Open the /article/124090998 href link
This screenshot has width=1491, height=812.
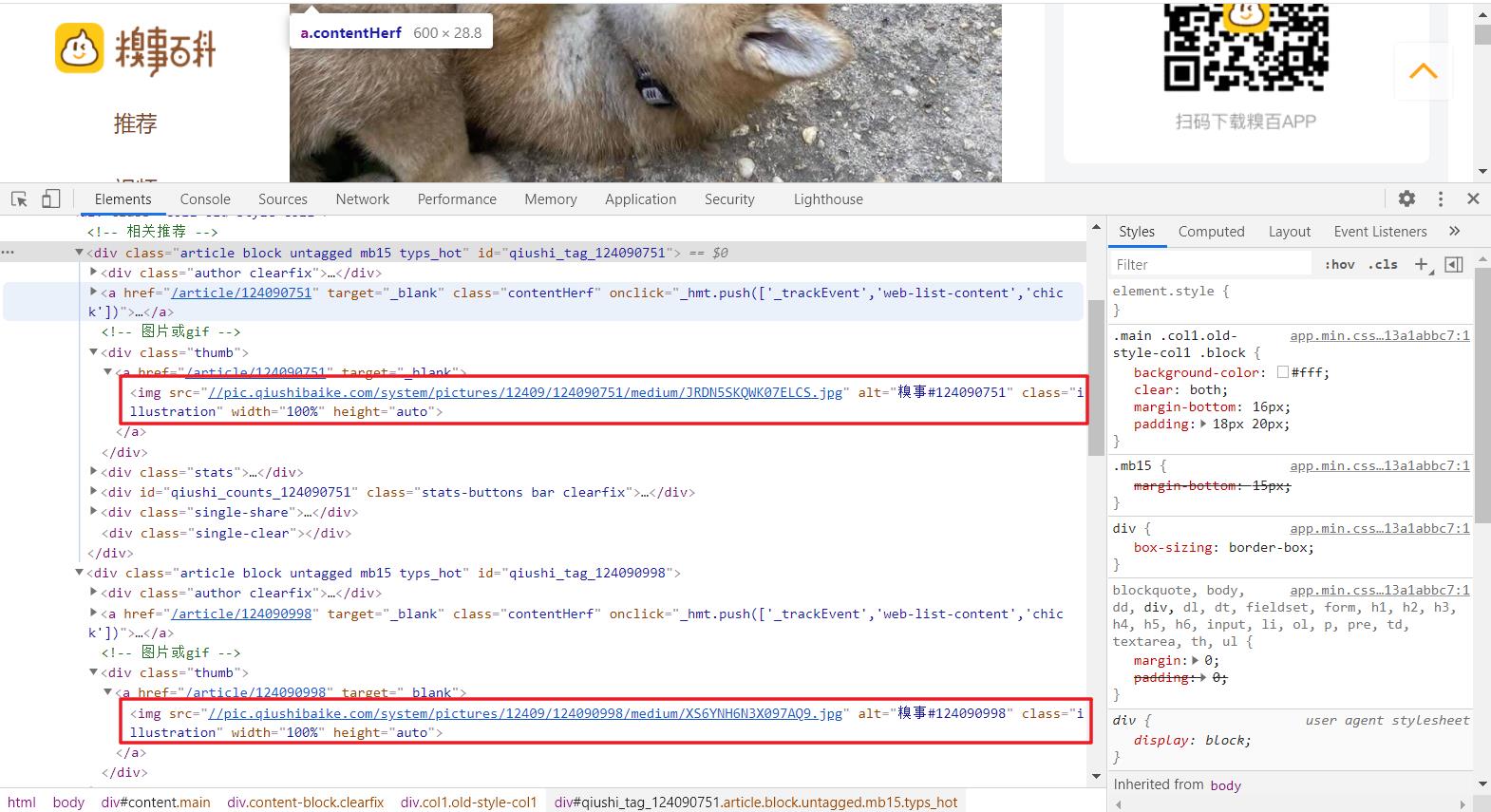tap(241, 614)
